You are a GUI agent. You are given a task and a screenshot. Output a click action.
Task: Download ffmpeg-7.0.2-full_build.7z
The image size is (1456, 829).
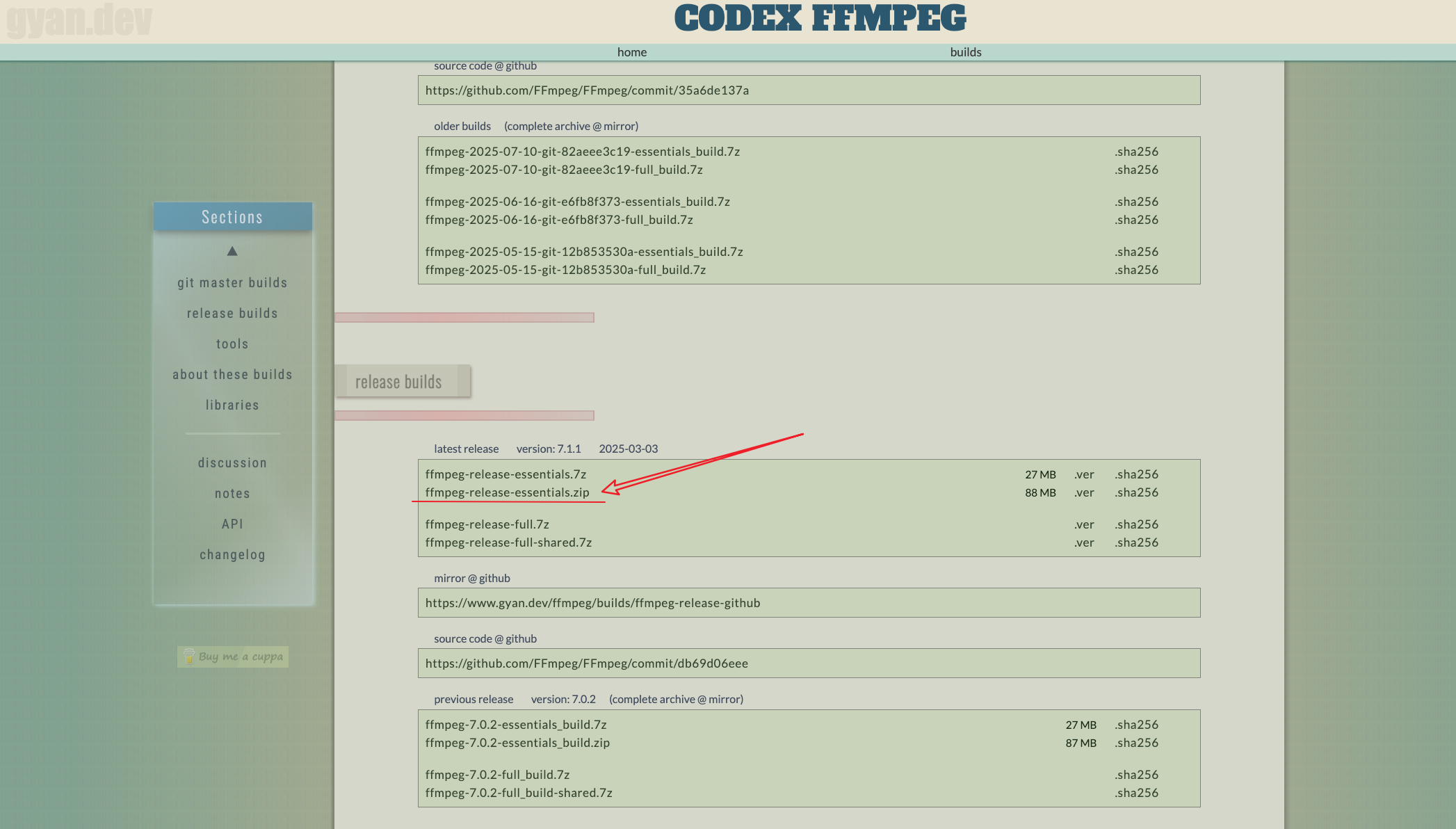click(x=497, y=775)
